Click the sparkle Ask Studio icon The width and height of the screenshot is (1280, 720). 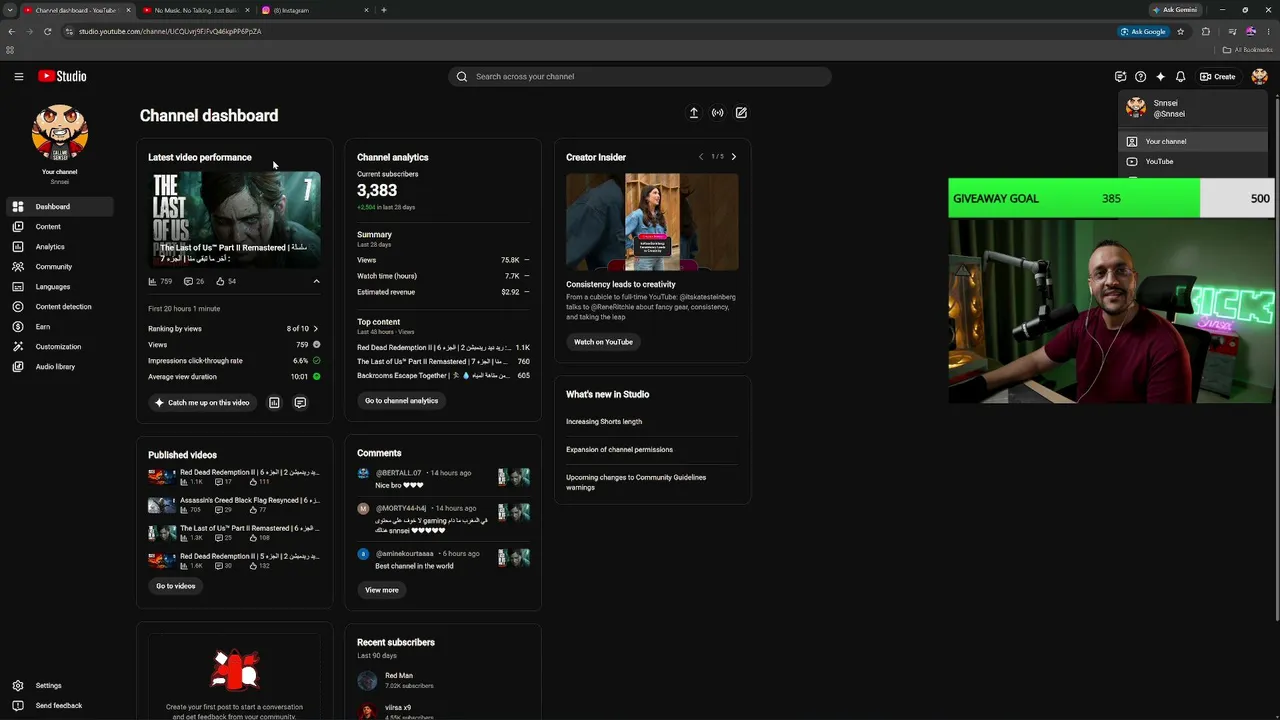click(x=1160, y=76)
